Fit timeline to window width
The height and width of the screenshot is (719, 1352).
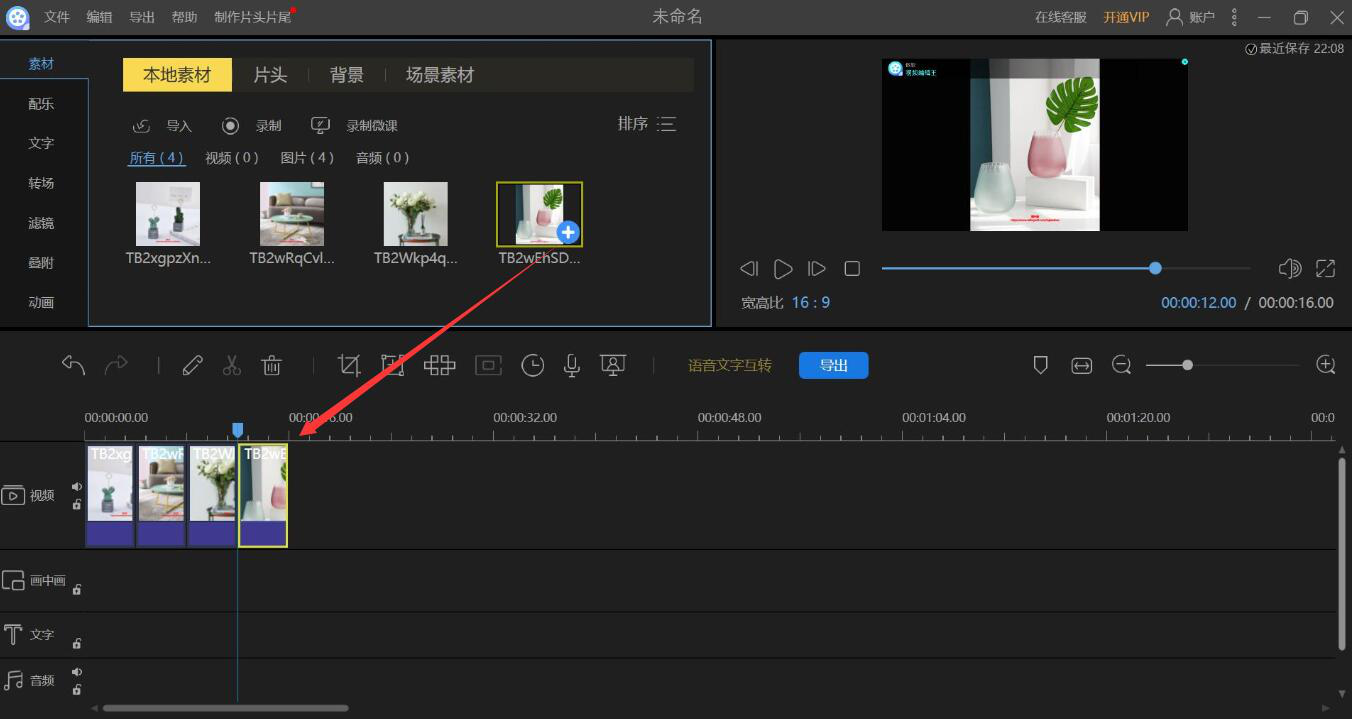tap(1081, 365)
